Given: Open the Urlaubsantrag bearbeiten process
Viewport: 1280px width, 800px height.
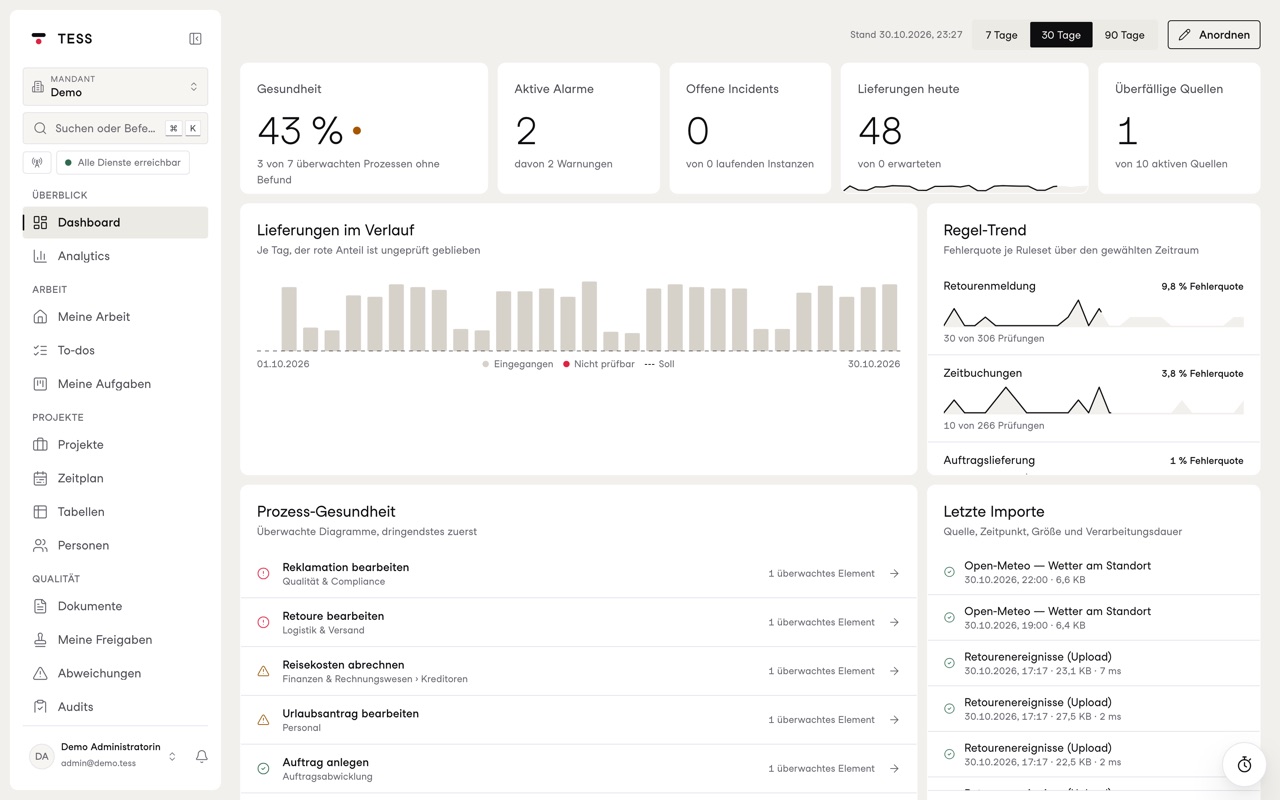Looking at the screenshot, I should (578, 720).
